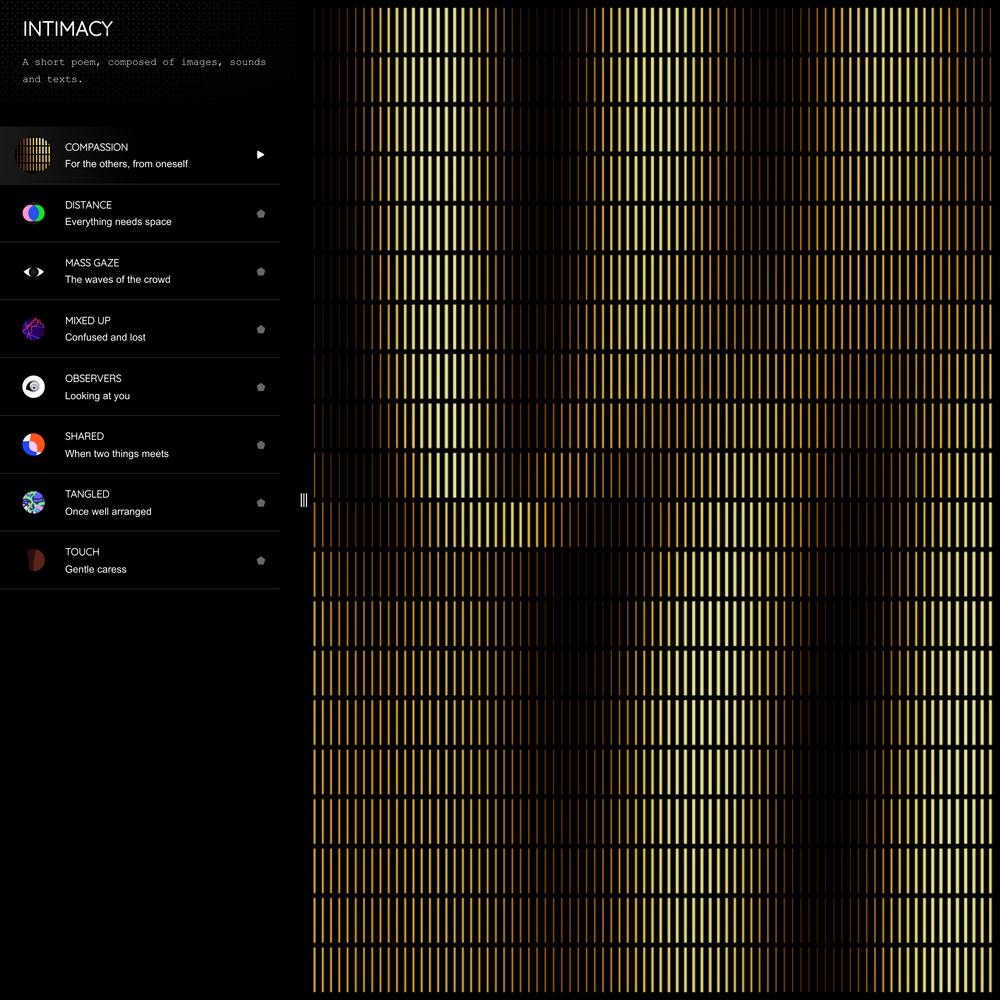Open the DISTANCE entry title

pos(88,205)
